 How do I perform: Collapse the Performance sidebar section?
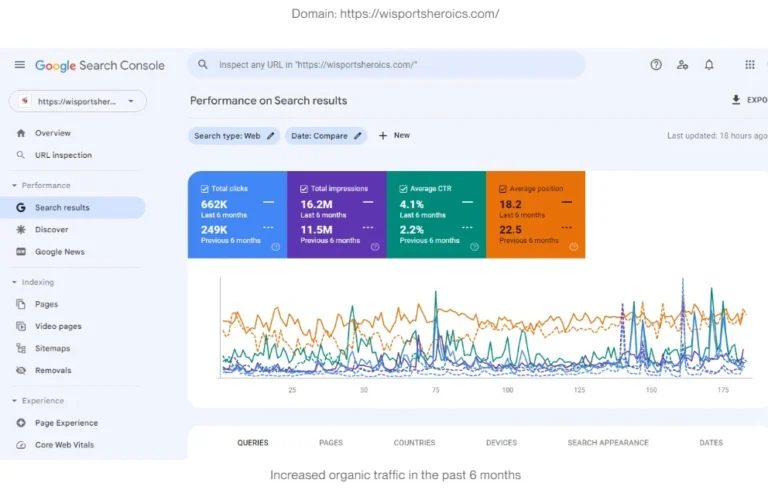[14, 186]
